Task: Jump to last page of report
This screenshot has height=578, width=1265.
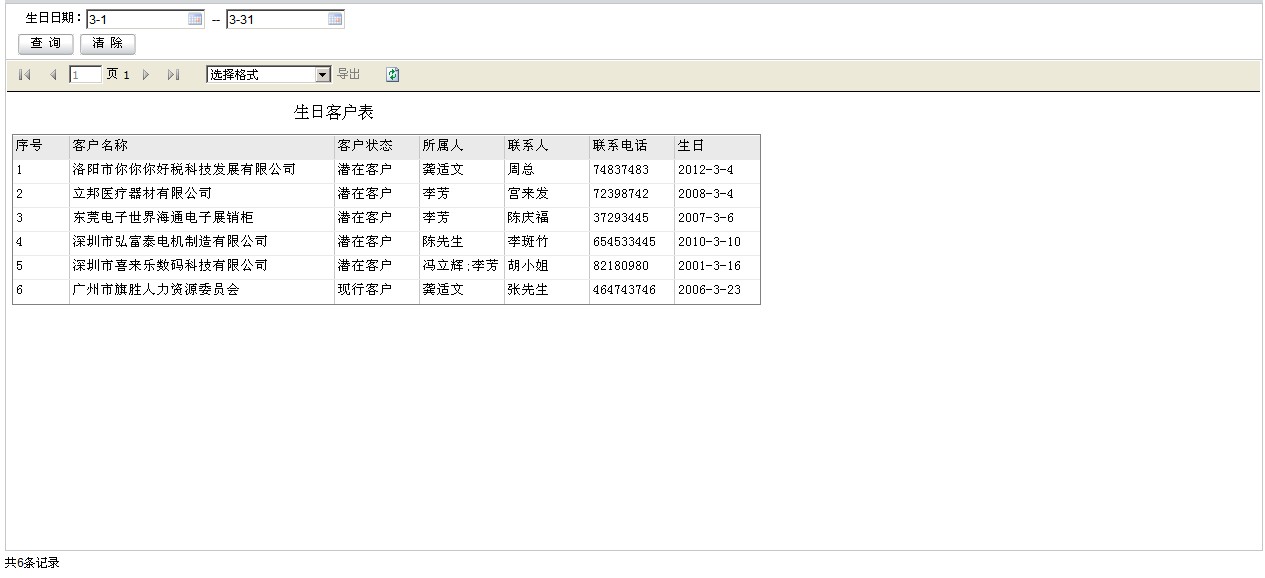Action: click(x=173, y=75)
